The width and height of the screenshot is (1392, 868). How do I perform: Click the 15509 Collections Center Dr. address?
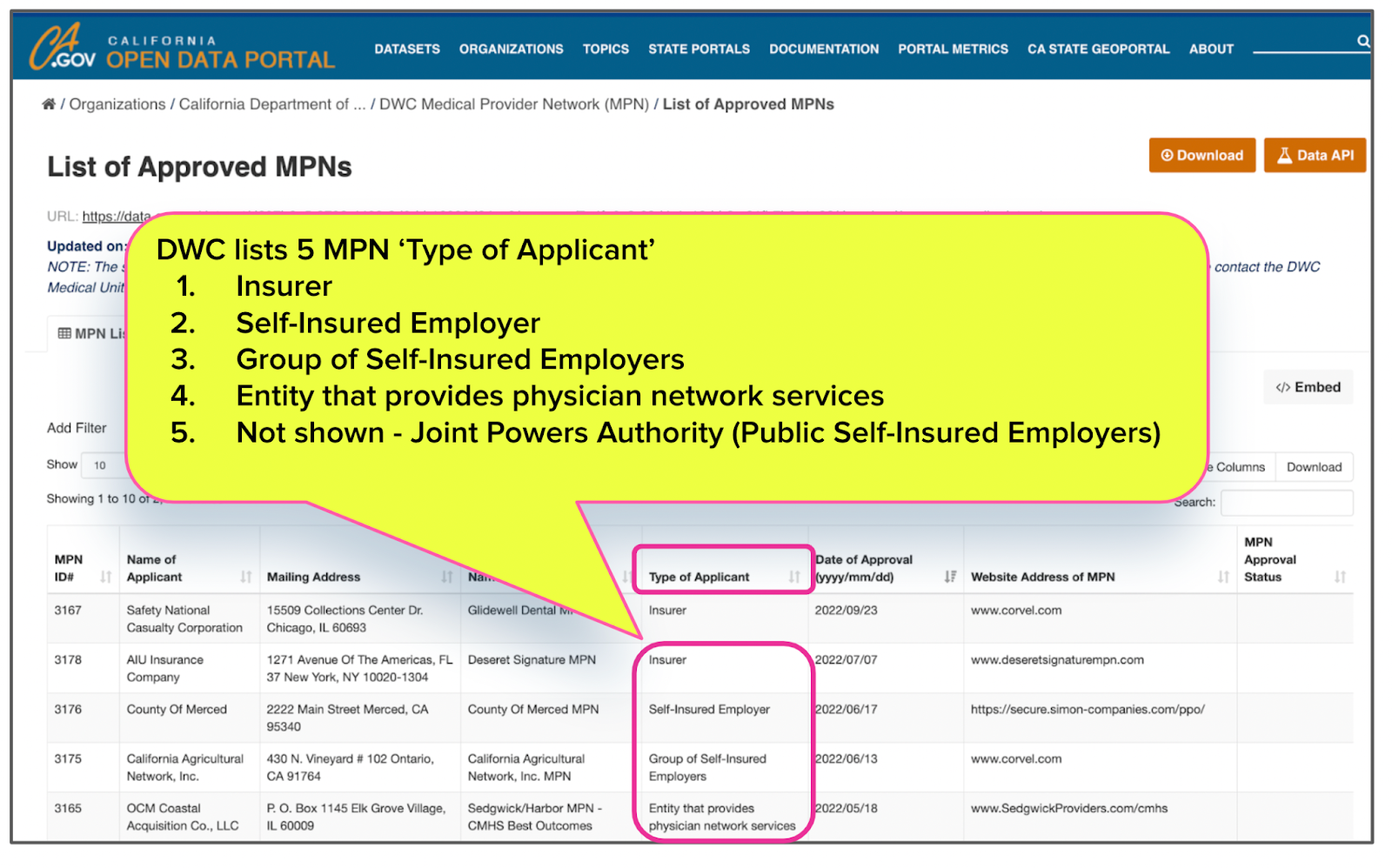pos(345,619)
